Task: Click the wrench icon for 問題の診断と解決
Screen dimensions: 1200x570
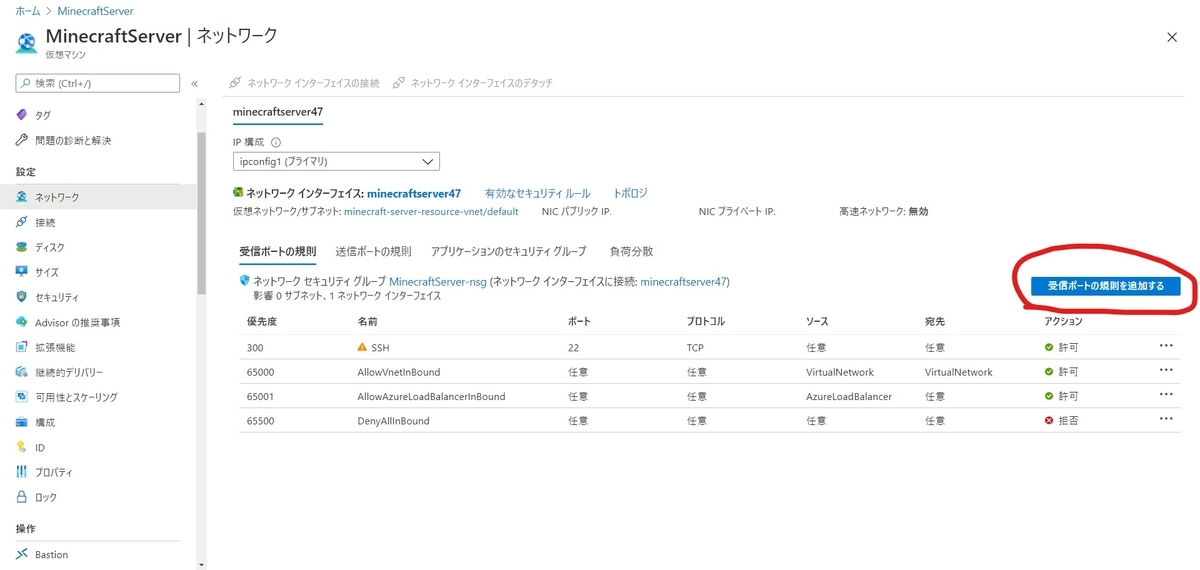Action: tap(22, 140)
